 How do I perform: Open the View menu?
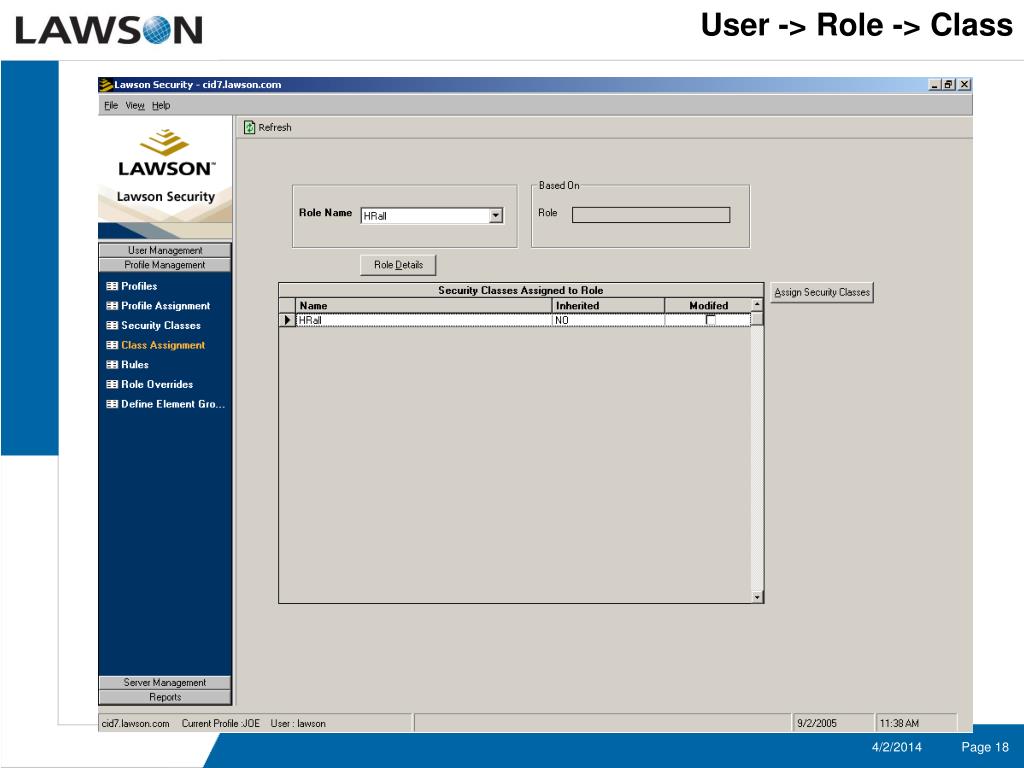click(x=135, y=105)
